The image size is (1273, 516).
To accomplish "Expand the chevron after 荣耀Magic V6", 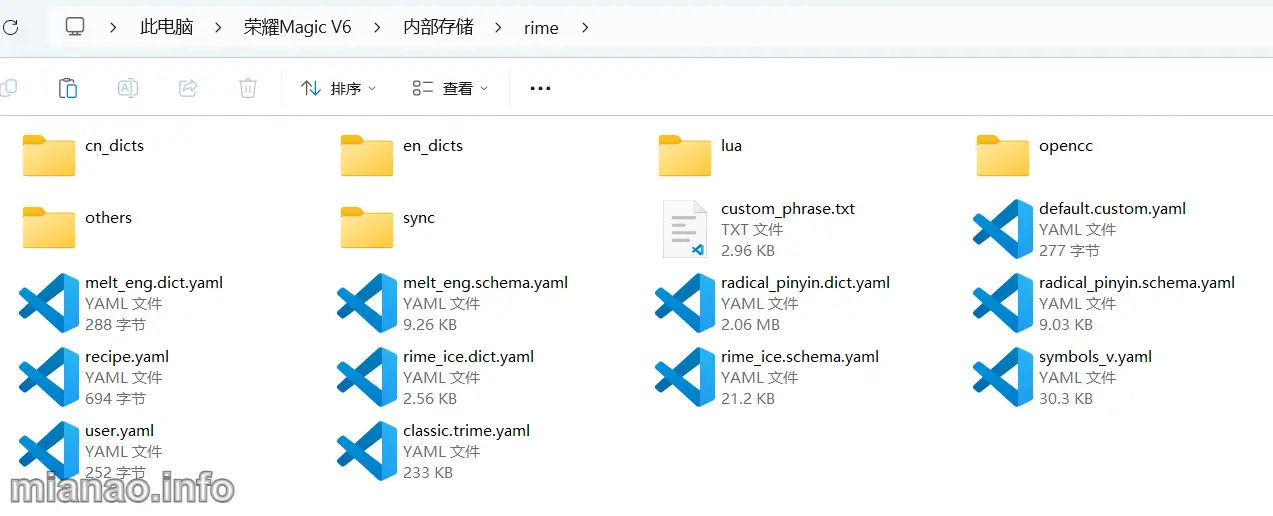I will click(378, 27).
